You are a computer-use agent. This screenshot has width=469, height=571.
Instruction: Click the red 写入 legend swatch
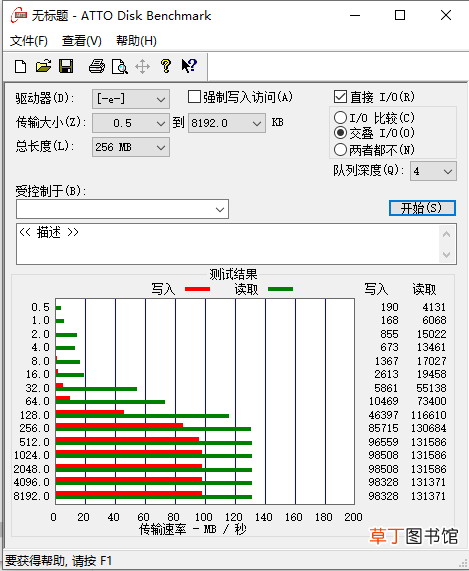pyautogui.click(x=197, y=289)
